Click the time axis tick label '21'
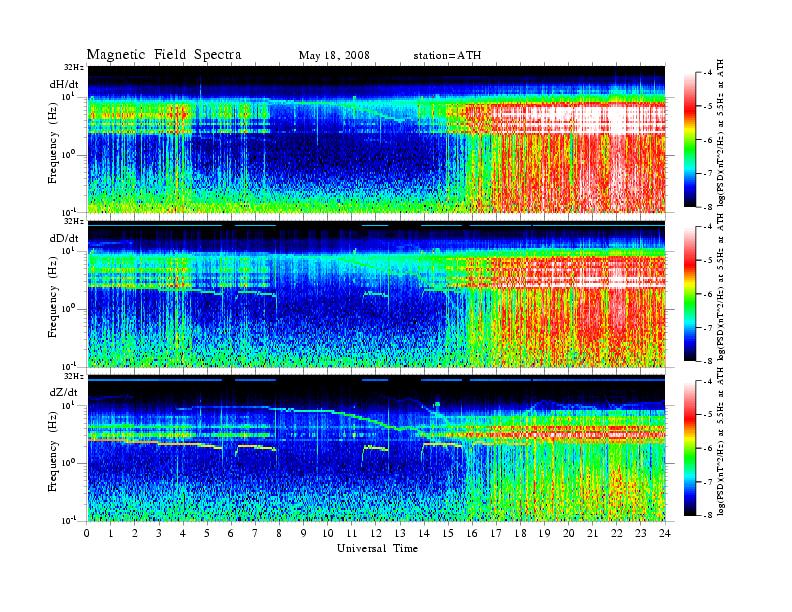The height and width of the screenshot is (612, 792). 592,533
